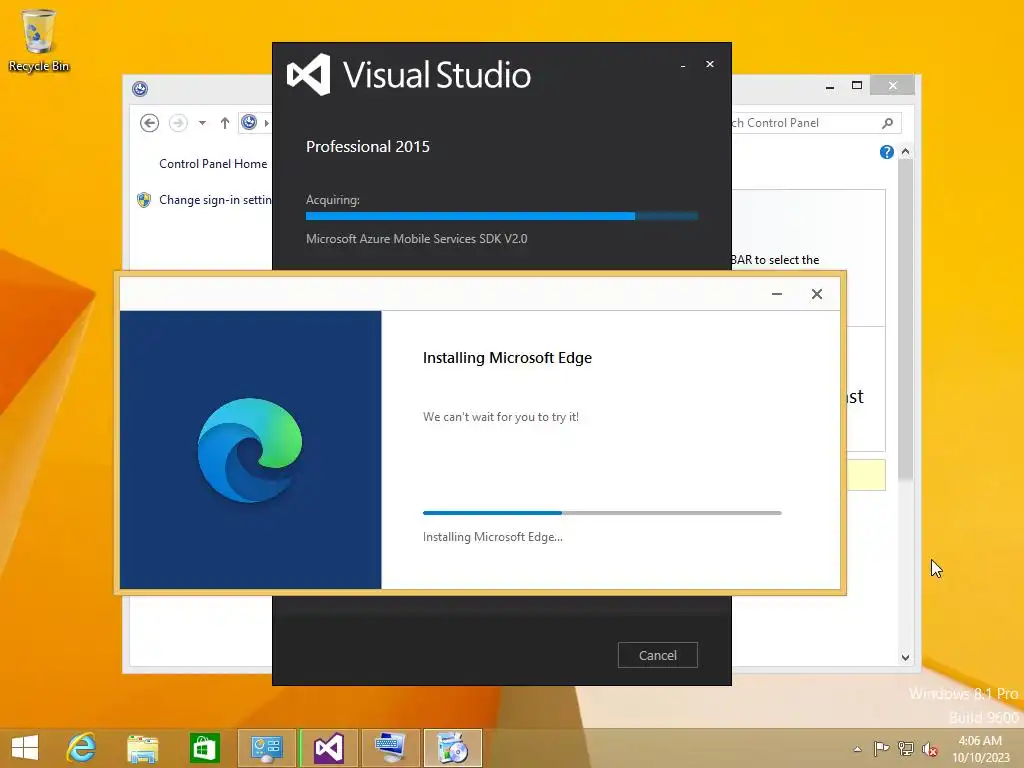This screenshot has width=1024, height=768.
Task: Minimize the Microsoft Edge installer window
Action: tap(776, 294)
